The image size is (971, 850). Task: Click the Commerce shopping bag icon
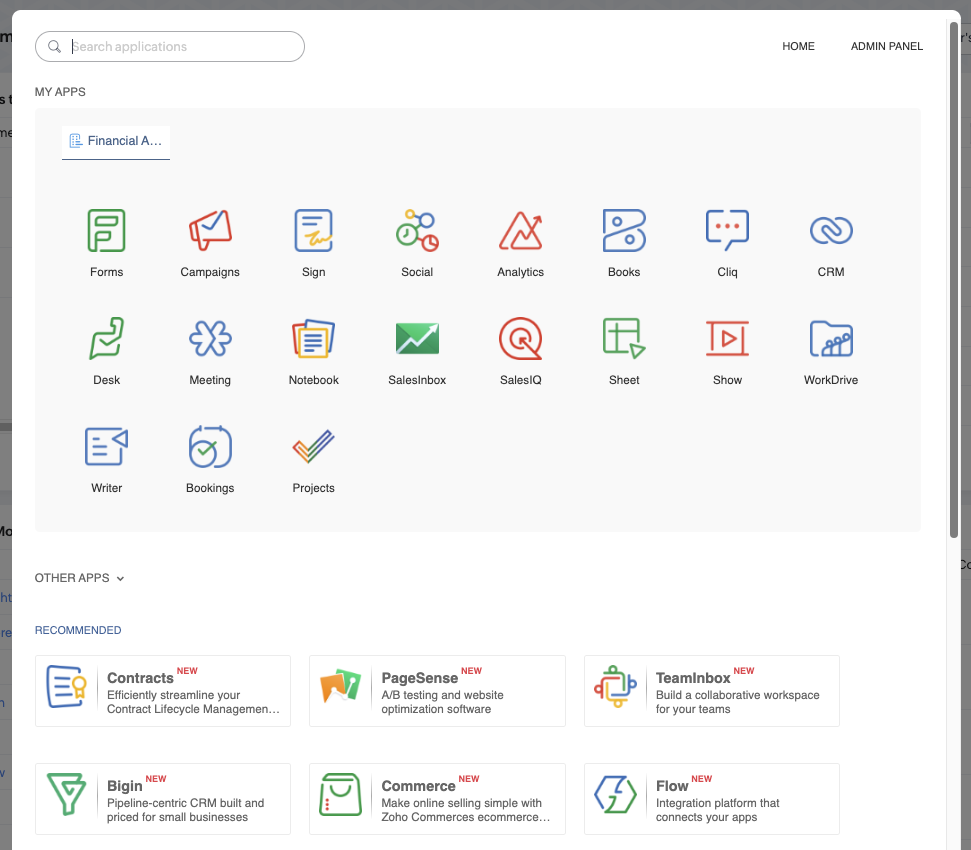(341, 794)
